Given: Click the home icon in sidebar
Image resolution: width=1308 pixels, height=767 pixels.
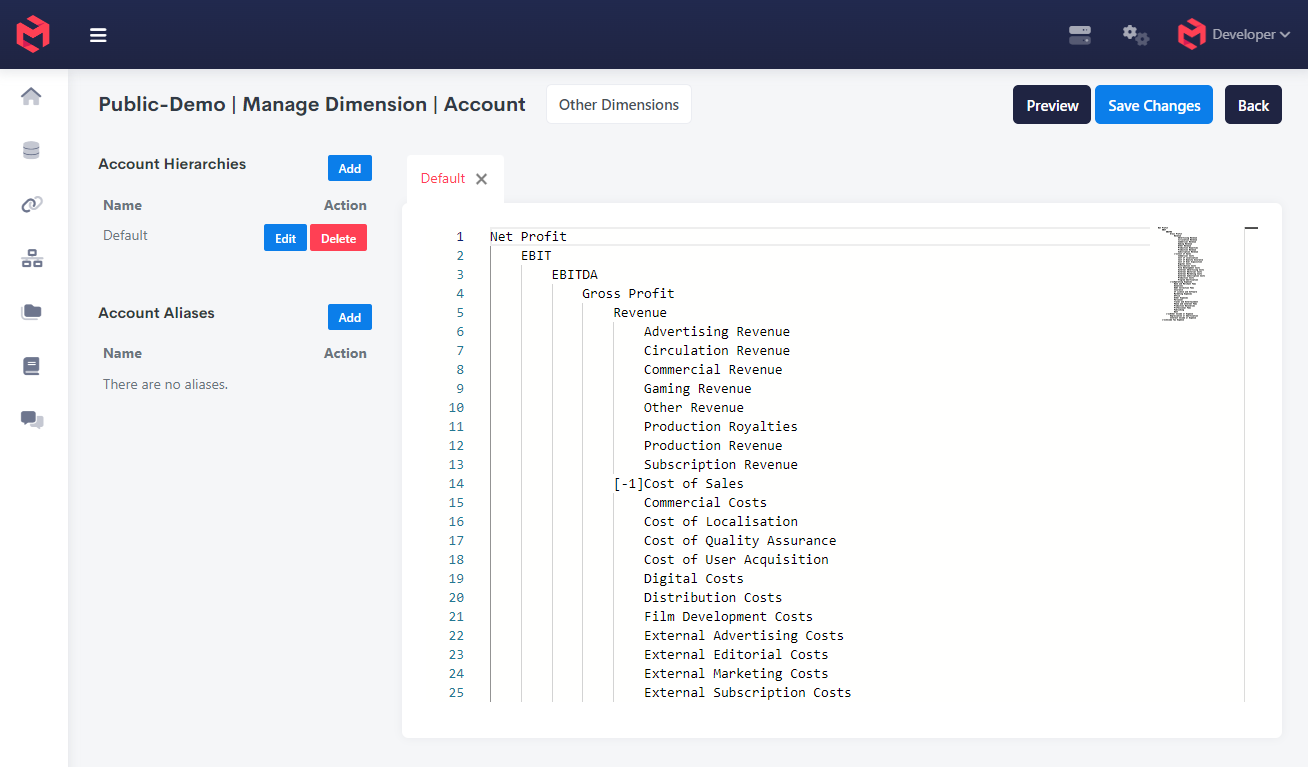Looking at the screenshot, I should [x=31, y=97].
